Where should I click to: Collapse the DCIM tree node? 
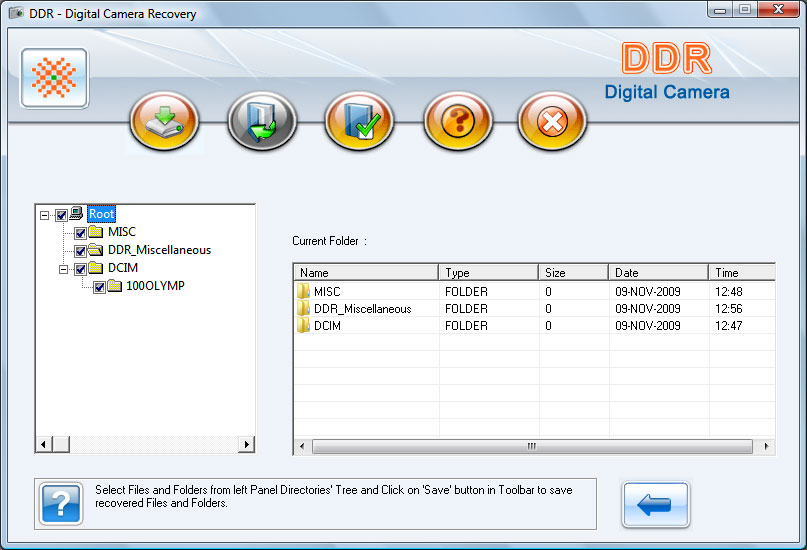(x=64, y=269)
